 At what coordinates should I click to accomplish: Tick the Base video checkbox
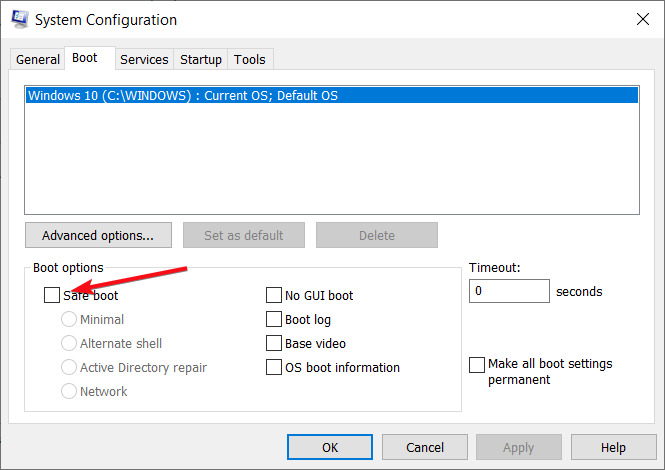click(x=274, y=343)
